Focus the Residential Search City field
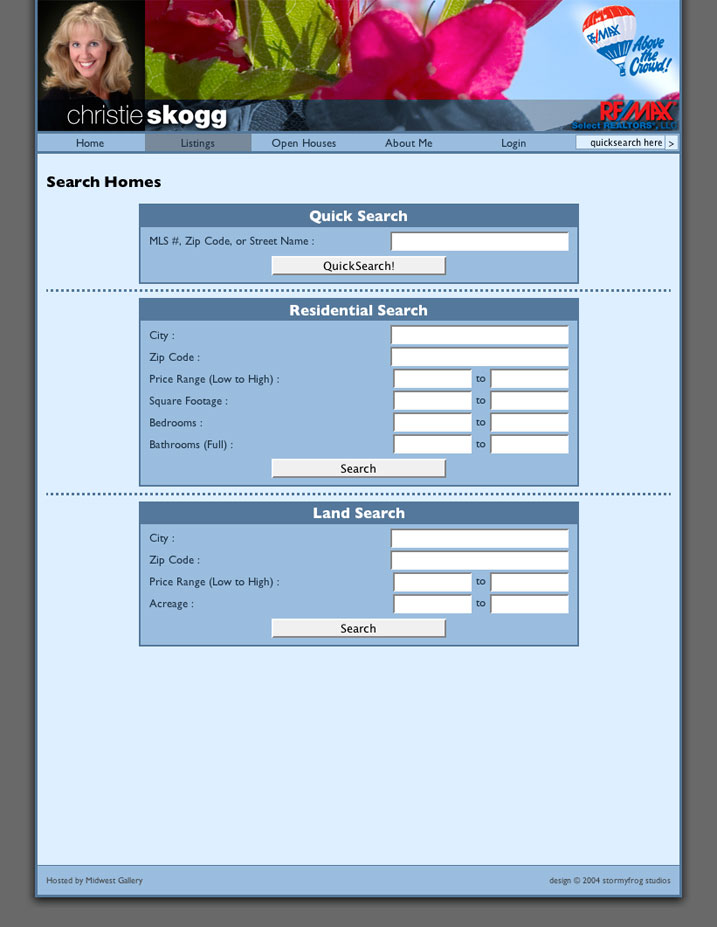The width and height of the screenshot is (717, 927). click(479, 335)
